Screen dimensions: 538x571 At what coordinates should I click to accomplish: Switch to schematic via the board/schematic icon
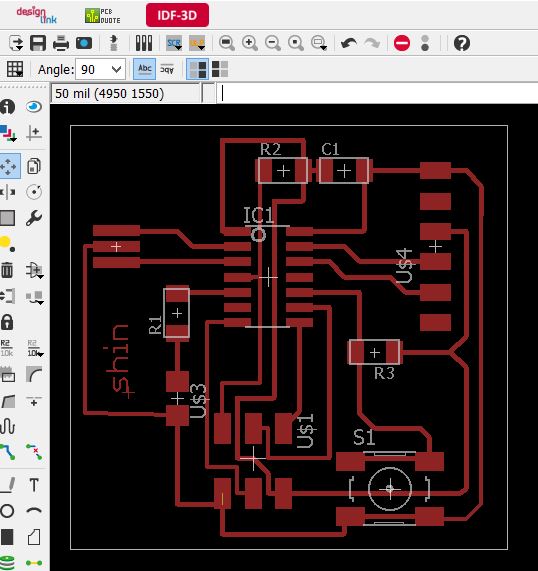tap(114, 43)
